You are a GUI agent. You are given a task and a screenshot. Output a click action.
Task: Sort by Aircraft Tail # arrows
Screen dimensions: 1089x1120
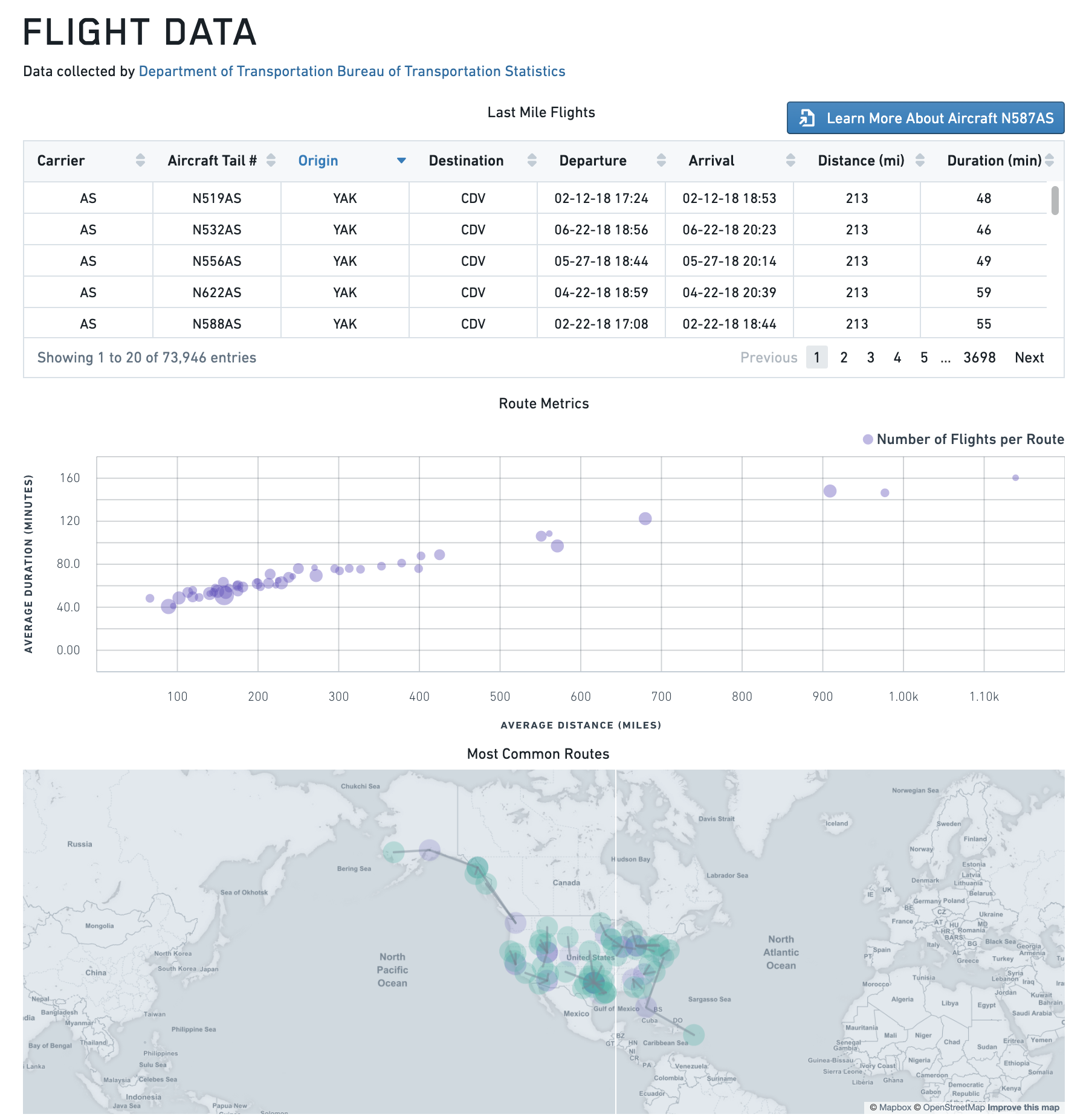click(x=271, y=160)
